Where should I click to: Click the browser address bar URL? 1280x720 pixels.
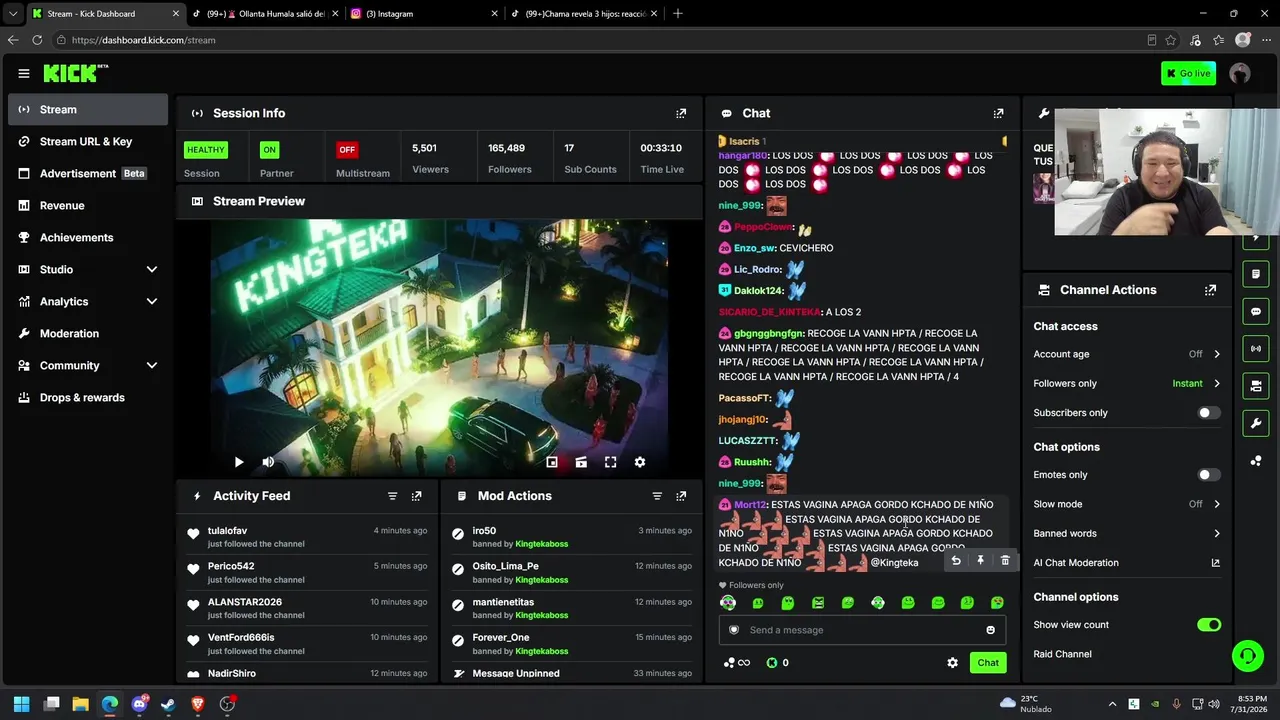144,40
